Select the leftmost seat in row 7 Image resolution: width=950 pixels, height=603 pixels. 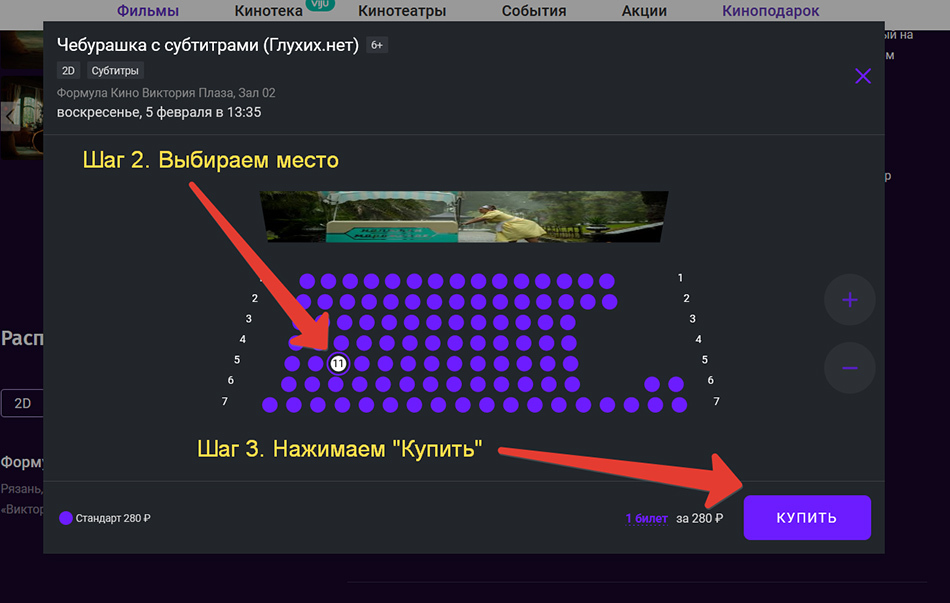point(270,405)
